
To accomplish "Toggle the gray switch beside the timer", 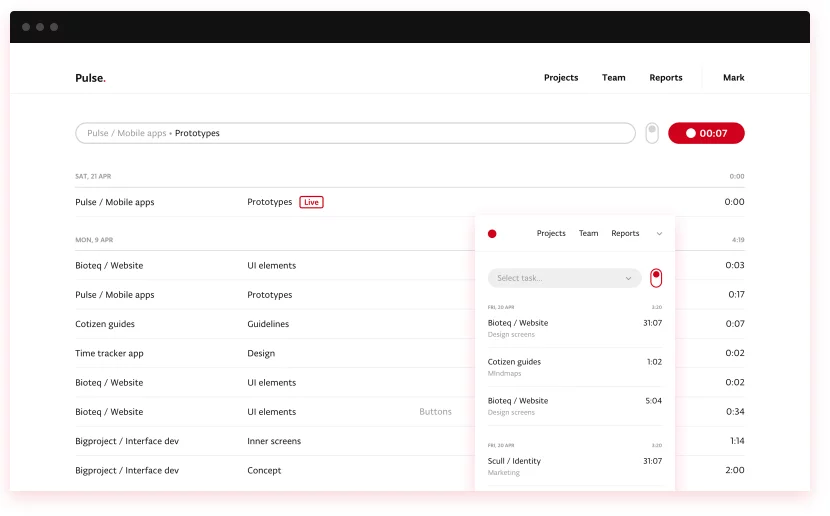I will pos(652,133).
